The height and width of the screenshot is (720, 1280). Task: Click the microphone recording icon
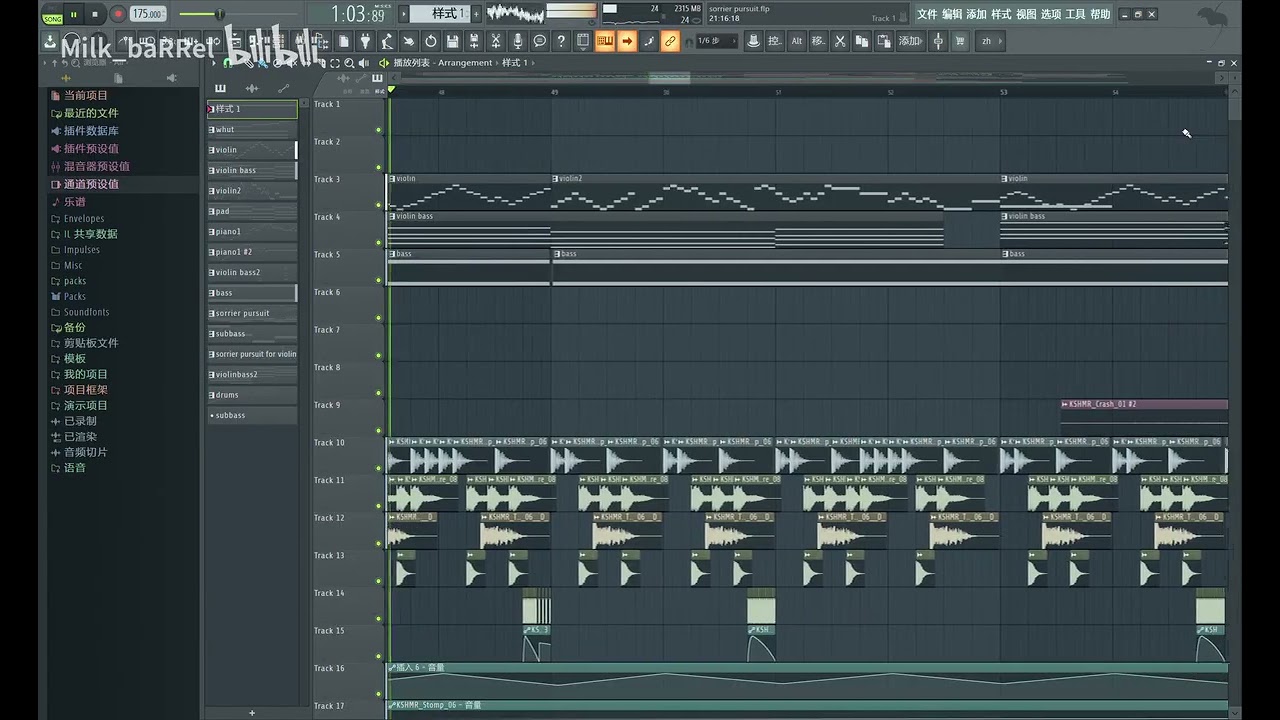(x=518, y=41)
